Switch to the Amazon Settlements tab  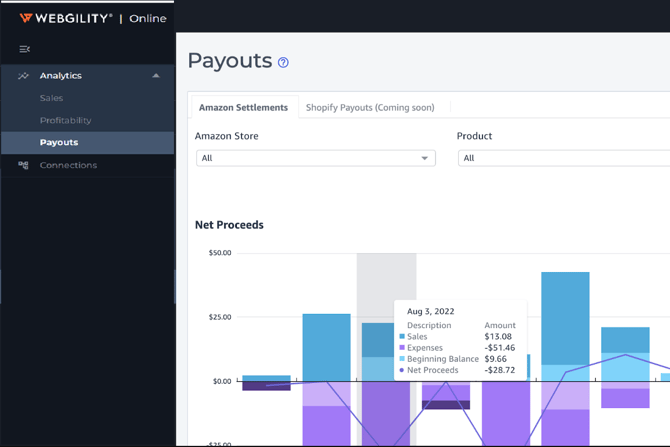coord(243,107)
